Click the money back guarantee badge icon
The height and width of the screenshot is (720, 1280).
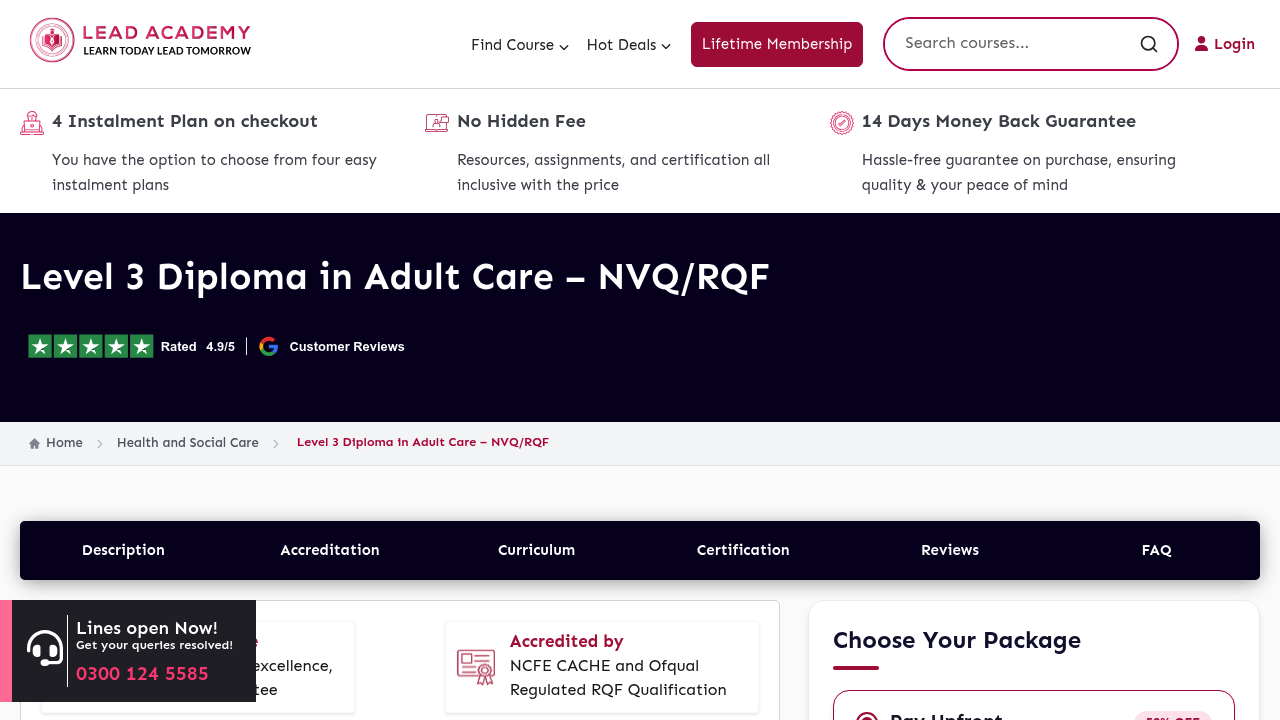pyautogui.click(x=842, y=123)
